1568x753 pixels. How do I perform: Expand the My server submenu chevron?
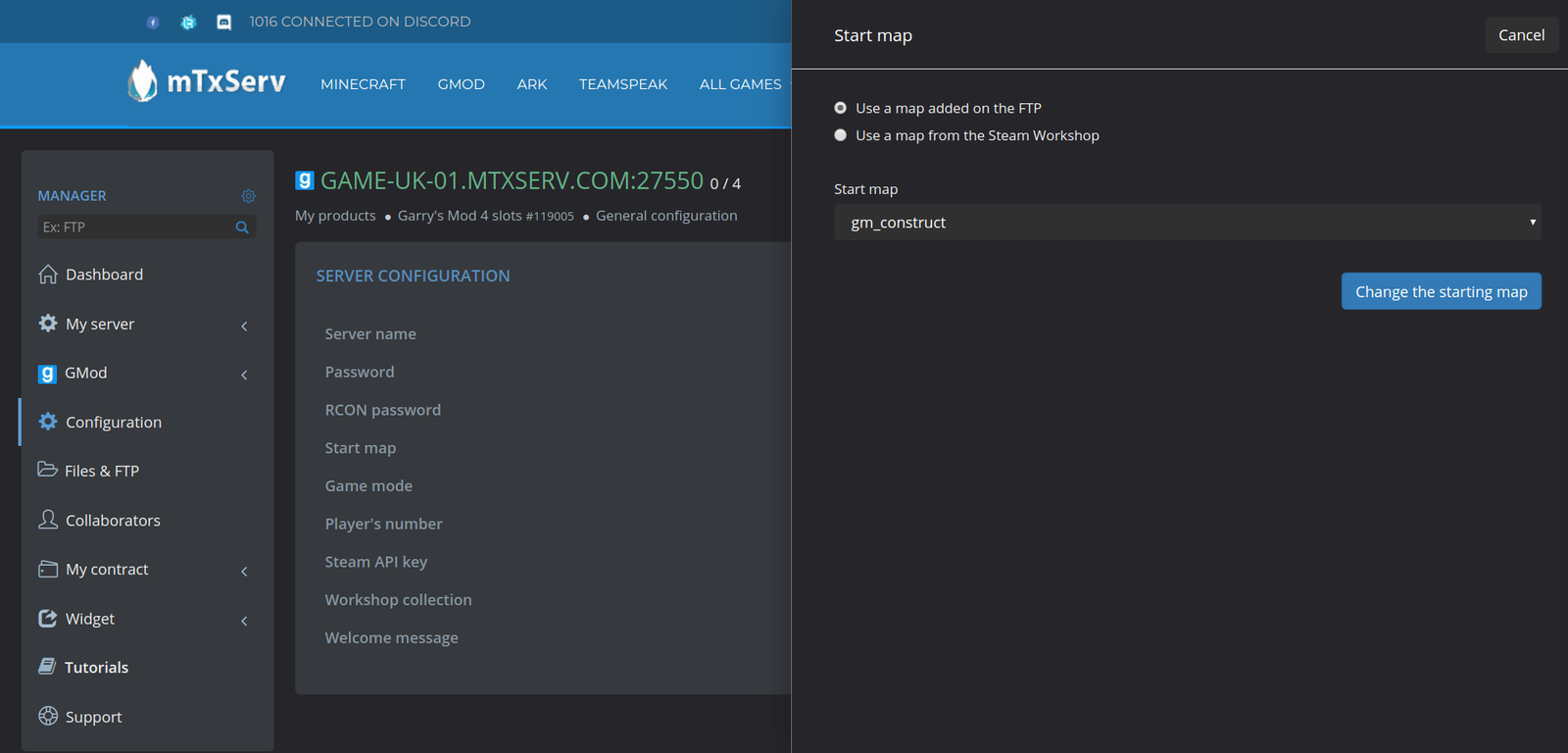click(244, 326)
